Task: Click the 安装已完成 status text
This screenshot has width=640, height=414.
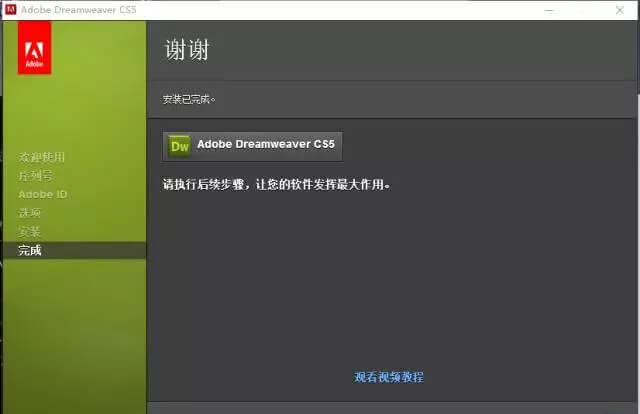Action: tap(189, 99)
